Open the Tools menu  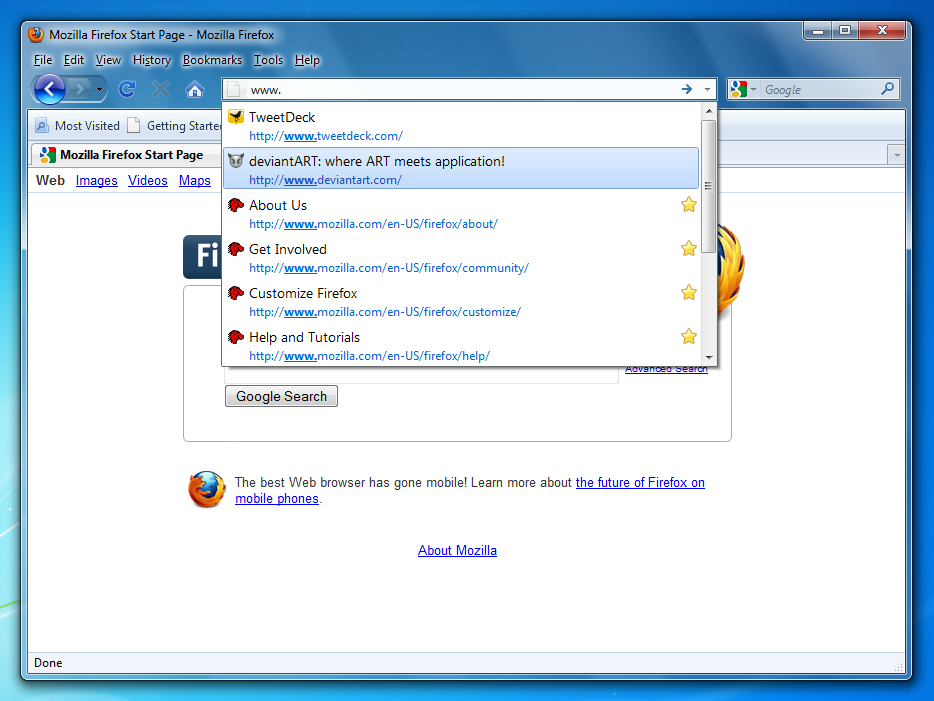268,60
